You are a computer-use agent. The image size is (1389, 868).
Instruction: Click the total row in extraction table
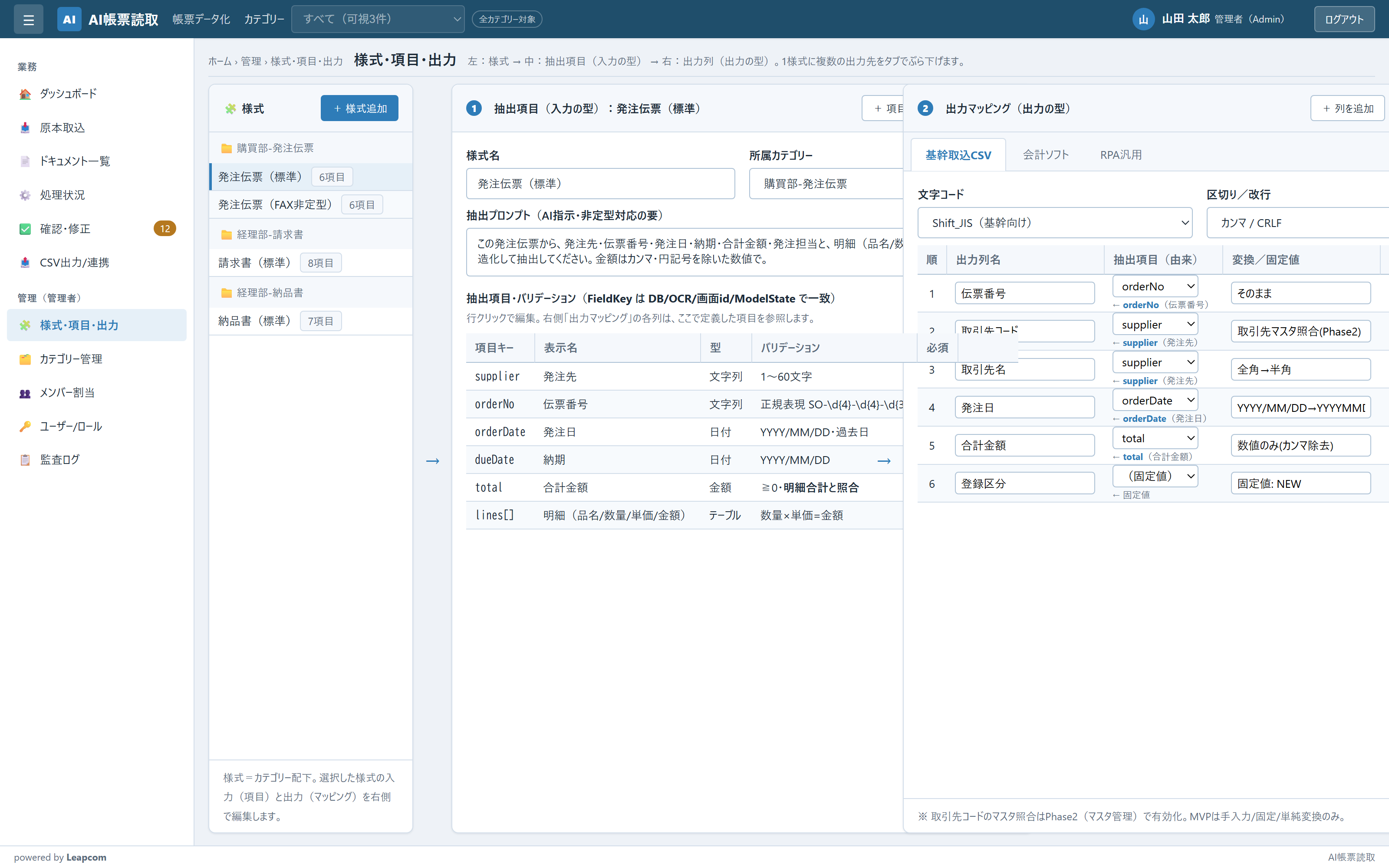pyautogui.click(x=684, y=488)
